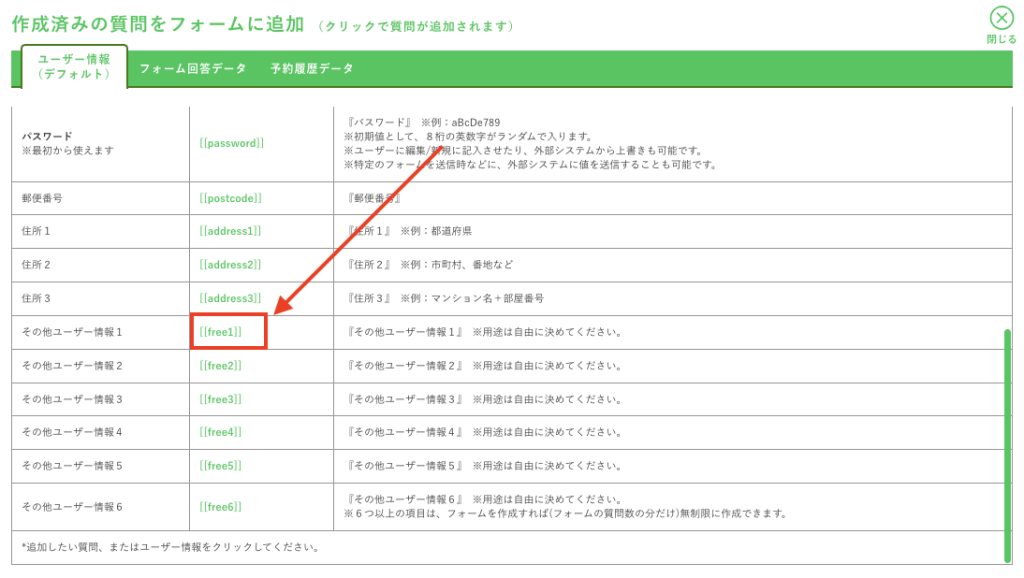Select the [[free3]] tag
Viewport: 1024px width, 578px height.
point(220,400)
